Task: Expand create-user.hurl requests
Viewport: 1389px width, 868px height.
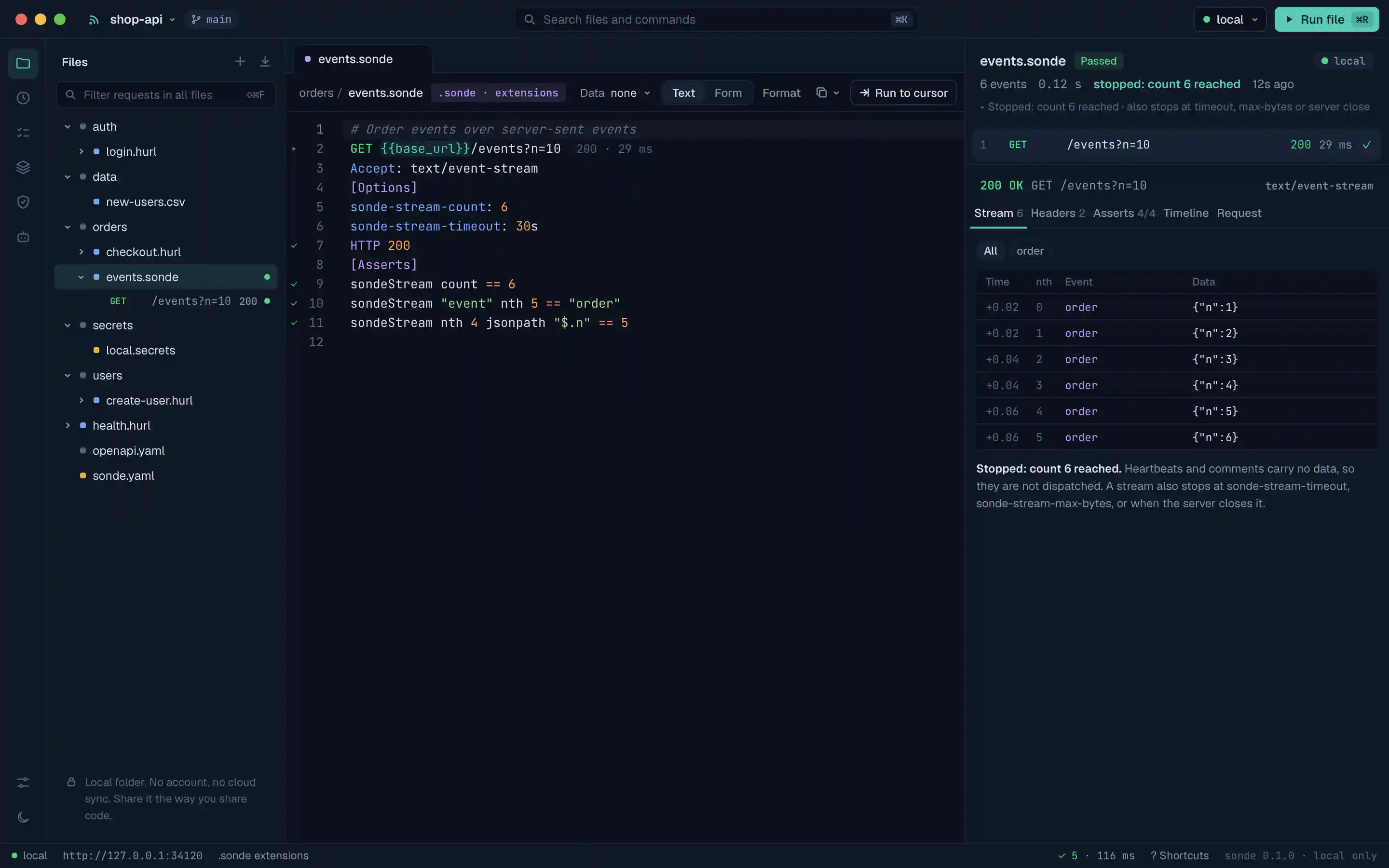Action: 81,401
